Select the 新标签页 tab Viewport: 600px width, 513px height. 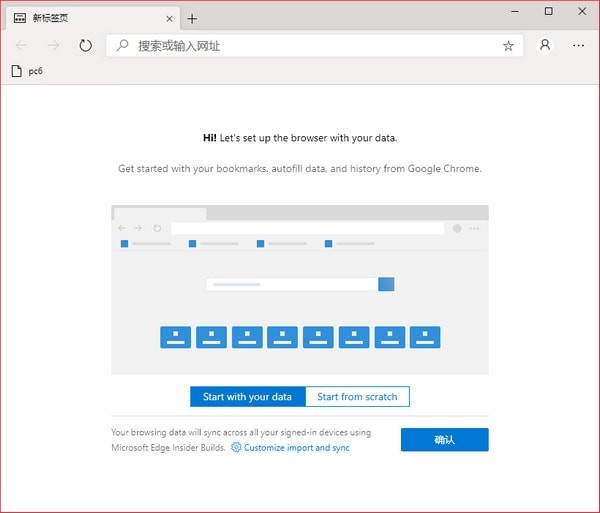93,18
